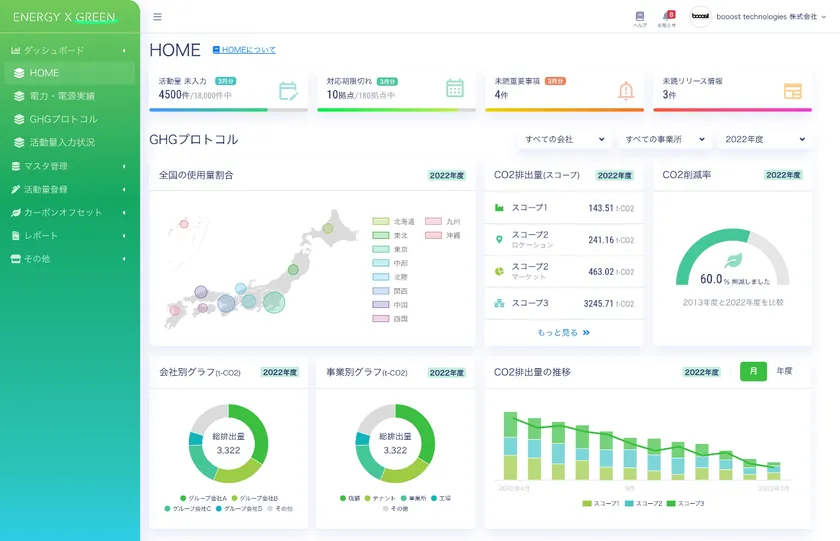
Task: Click the hamburger menu icon
Action: click(157, 17)
